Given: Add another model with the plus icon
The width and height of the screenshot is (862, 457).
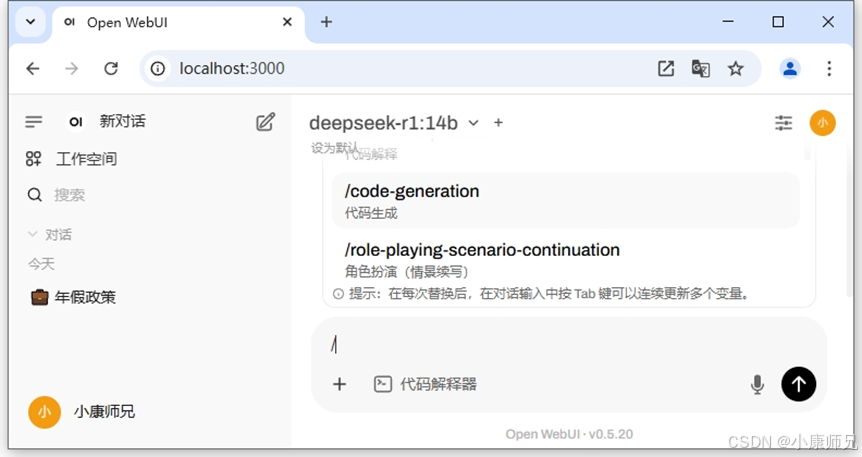Looking at the screenshot, I should 498,123.
